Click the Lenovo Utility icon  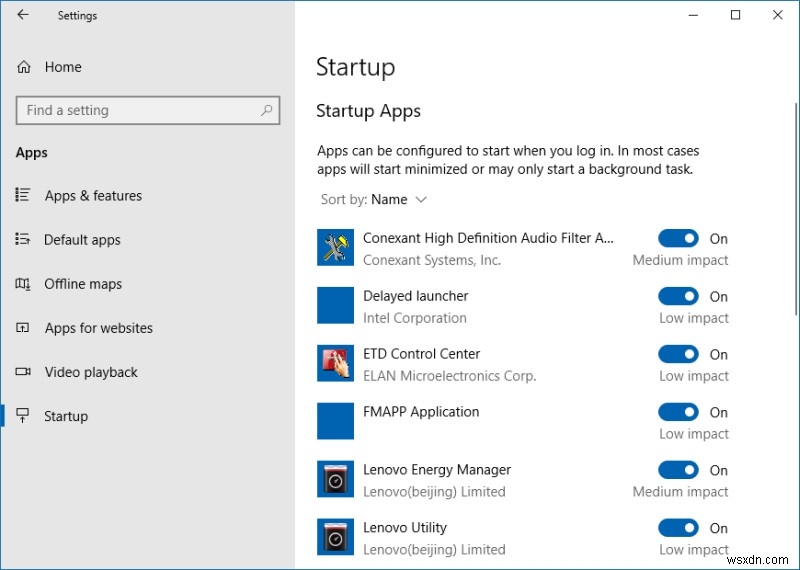pyautogui.click(x=335, y=537)
